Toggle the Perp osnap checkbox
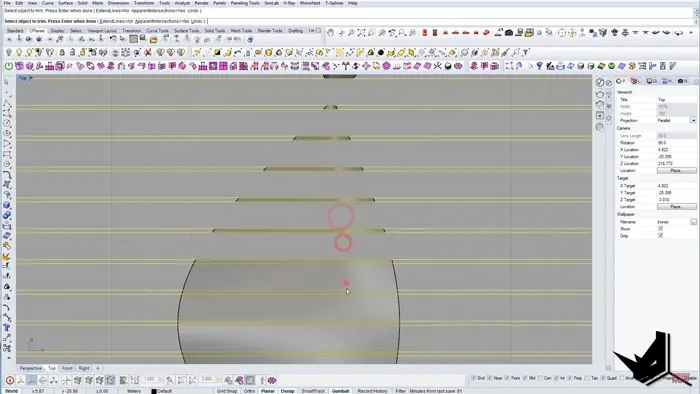This screenshot has height=394, width=700. 570,378
